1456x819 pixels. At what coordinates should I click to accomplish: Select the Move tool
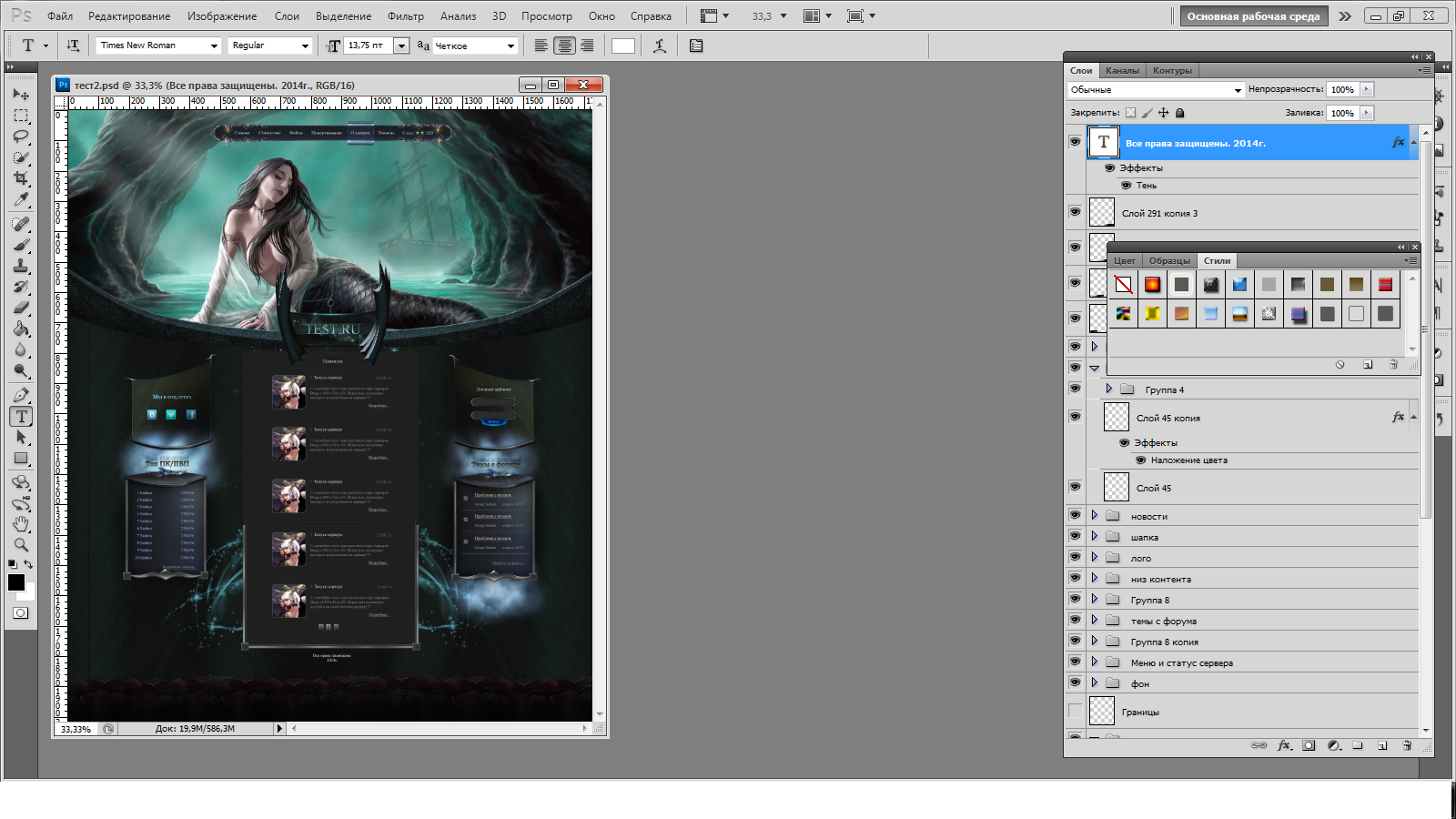click(x=21, y=95)
